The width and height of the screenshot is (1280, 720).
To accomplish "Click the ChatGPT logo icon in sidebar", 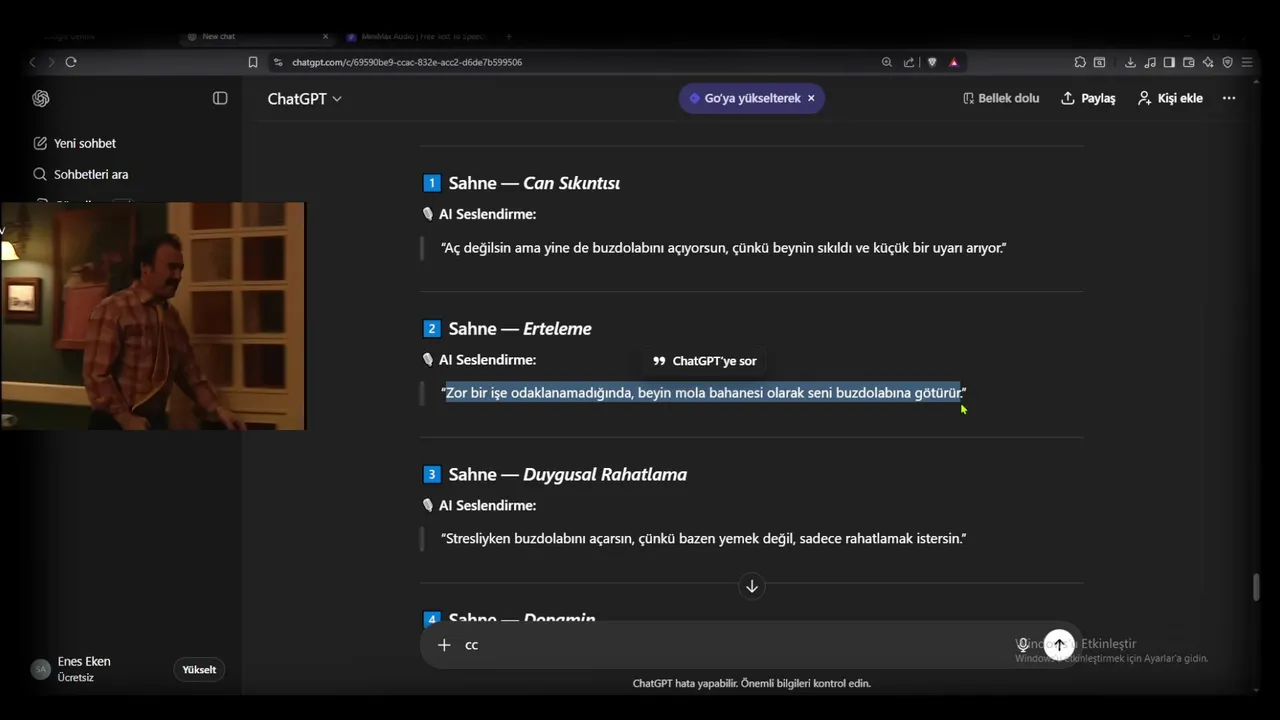I will tap(41, 98).
